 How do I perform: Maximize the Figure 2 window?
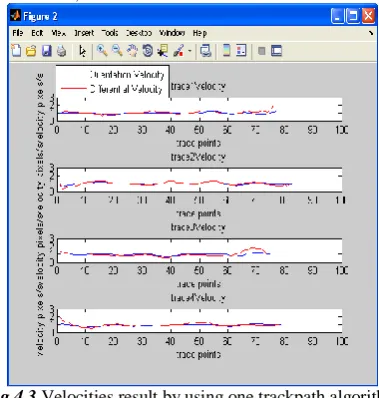click(x=353, y=16)
